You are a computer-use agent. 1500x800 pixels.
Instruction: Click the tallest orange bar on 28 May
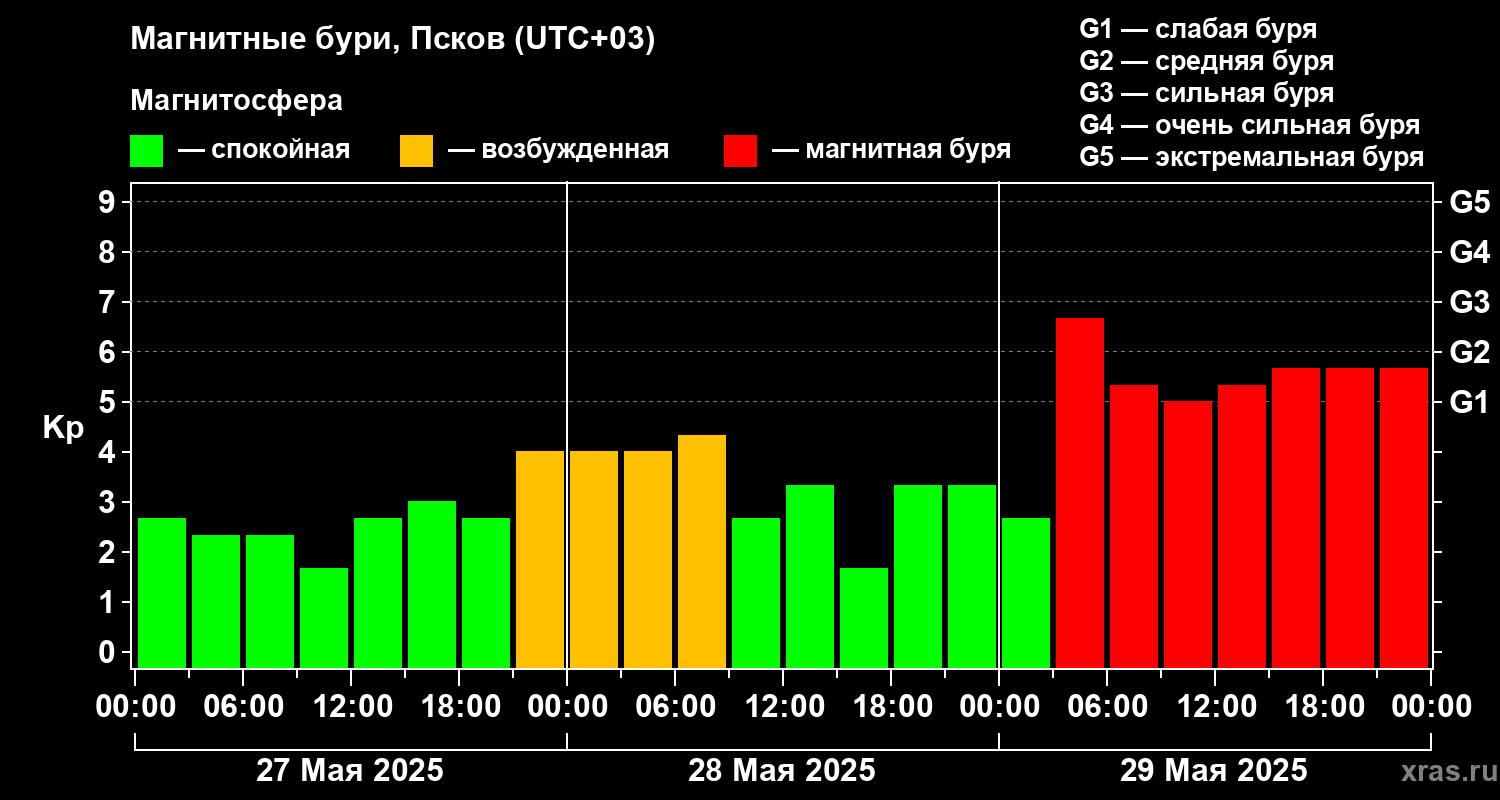click(x=702, y=551)
